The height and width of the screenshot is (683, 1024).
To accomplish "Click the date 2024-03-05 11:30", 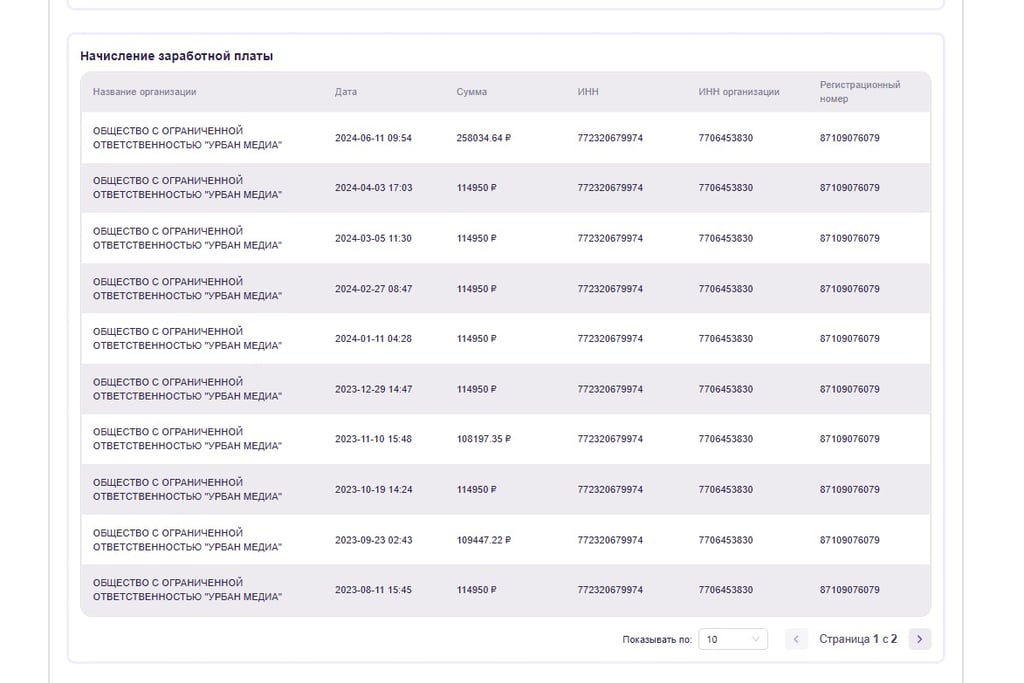I will pyautogui.click(x=374, y=238).
